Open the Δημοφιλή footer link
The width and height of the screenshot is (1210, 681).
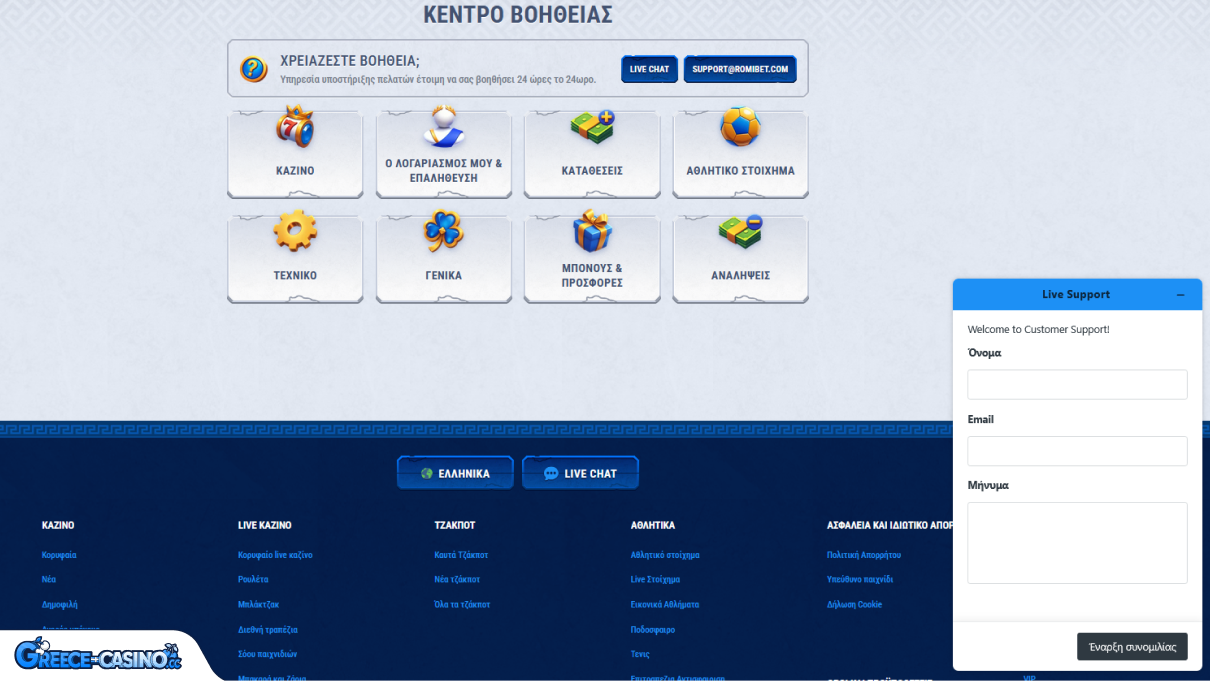(x=60, y=605)
